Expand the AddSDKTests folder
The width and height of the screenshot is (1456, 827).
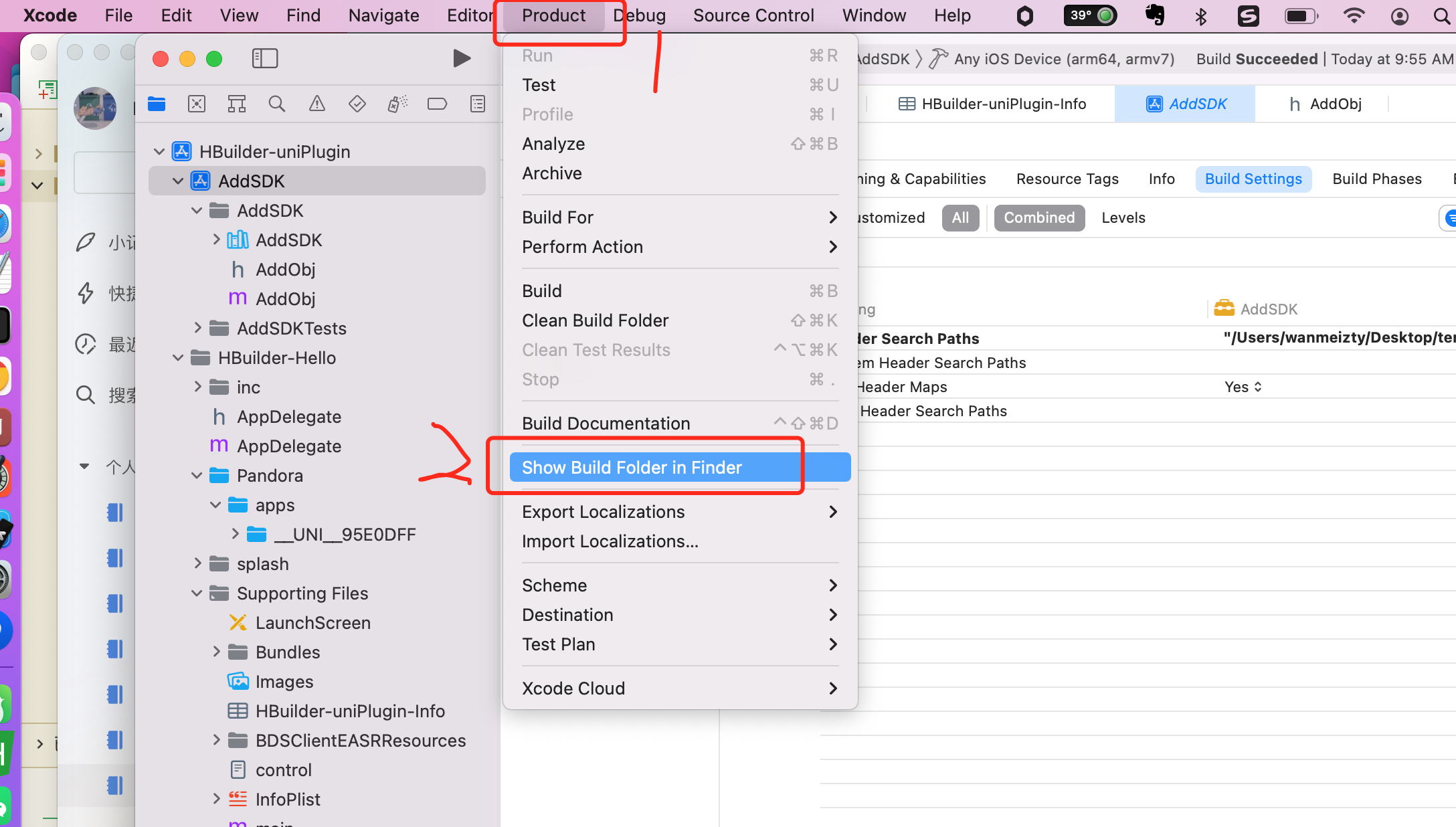tap(197, 328)
